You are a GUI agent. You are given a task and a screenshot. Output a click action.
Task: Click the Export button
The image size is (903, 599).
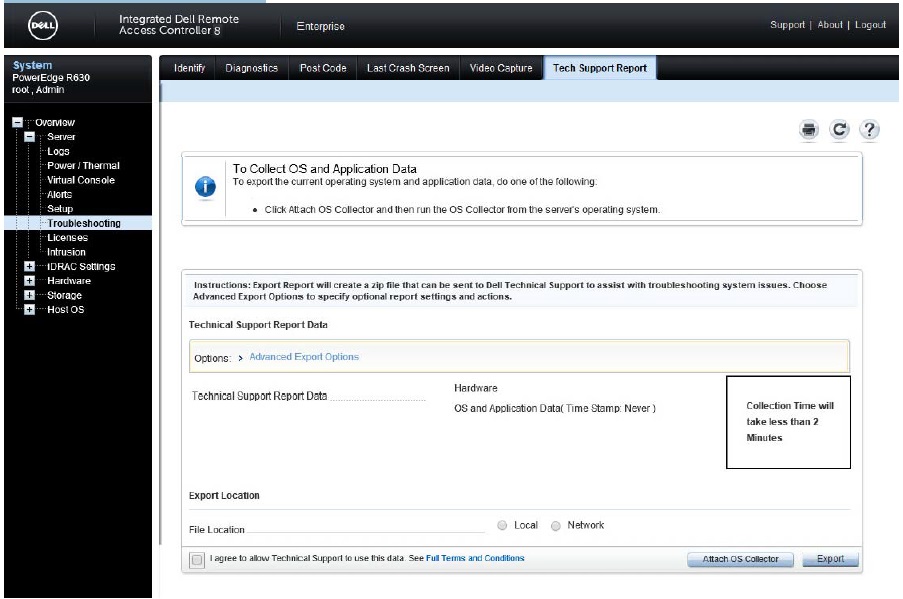pyautogui.click(x=830, y=559)
